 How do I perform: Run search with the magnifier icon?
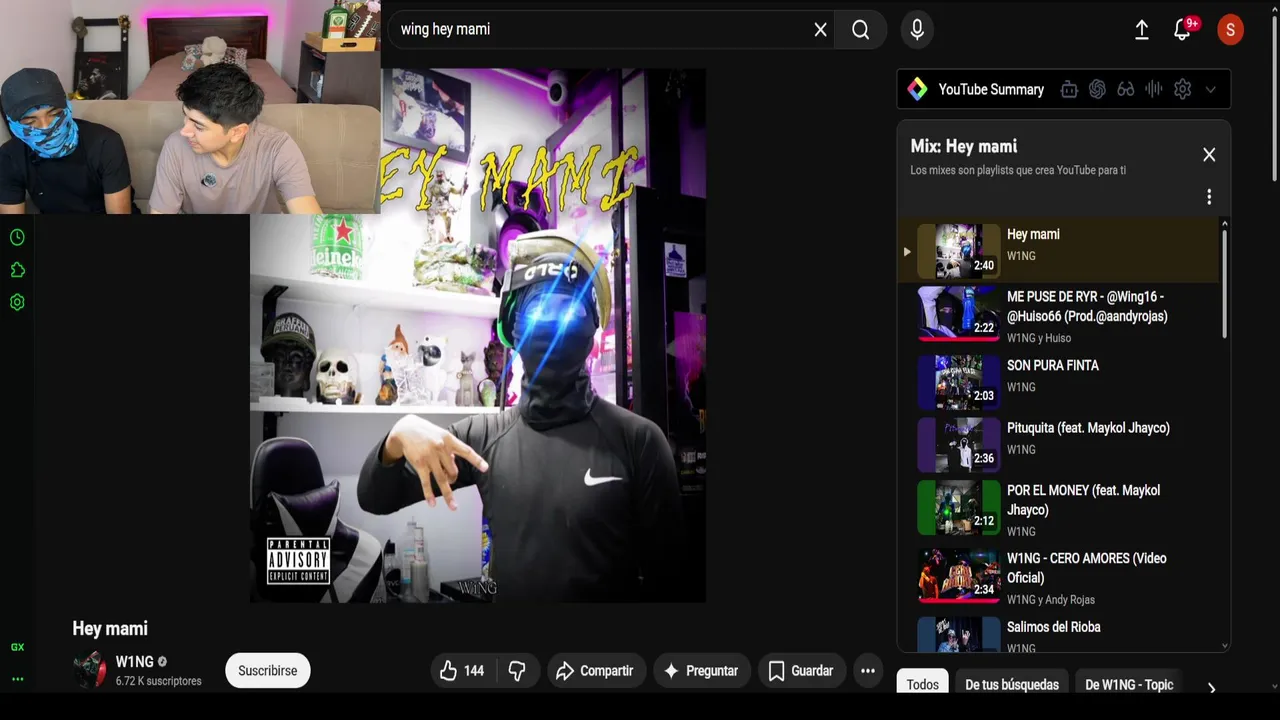pyautogui.click(x=861, y=30)
